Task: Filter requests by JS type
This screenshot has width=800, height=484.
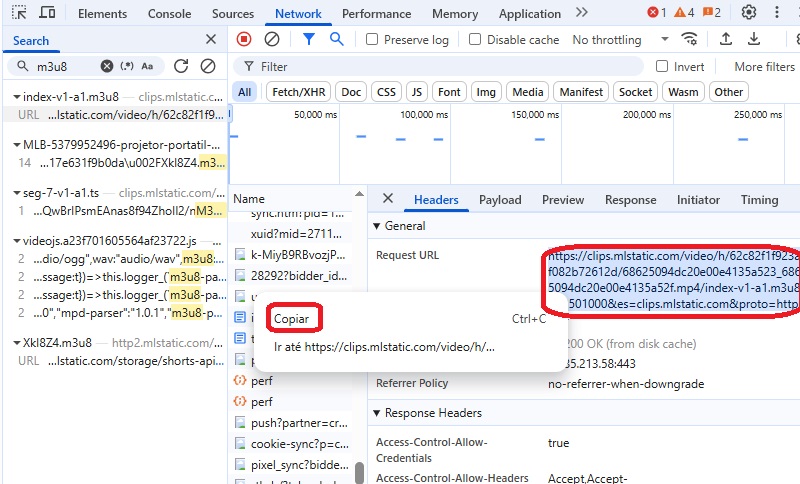Action: click(417, 92)
